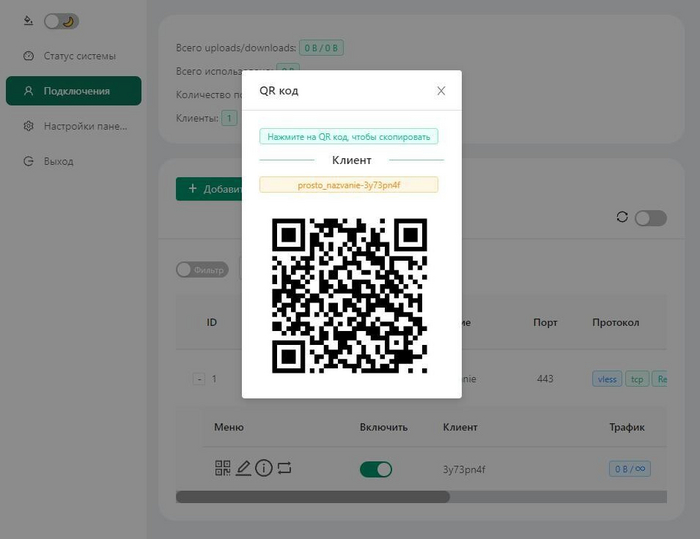Click the Порт column header
This screenshot has height=539, width=700.
click(x=545, y=322)
